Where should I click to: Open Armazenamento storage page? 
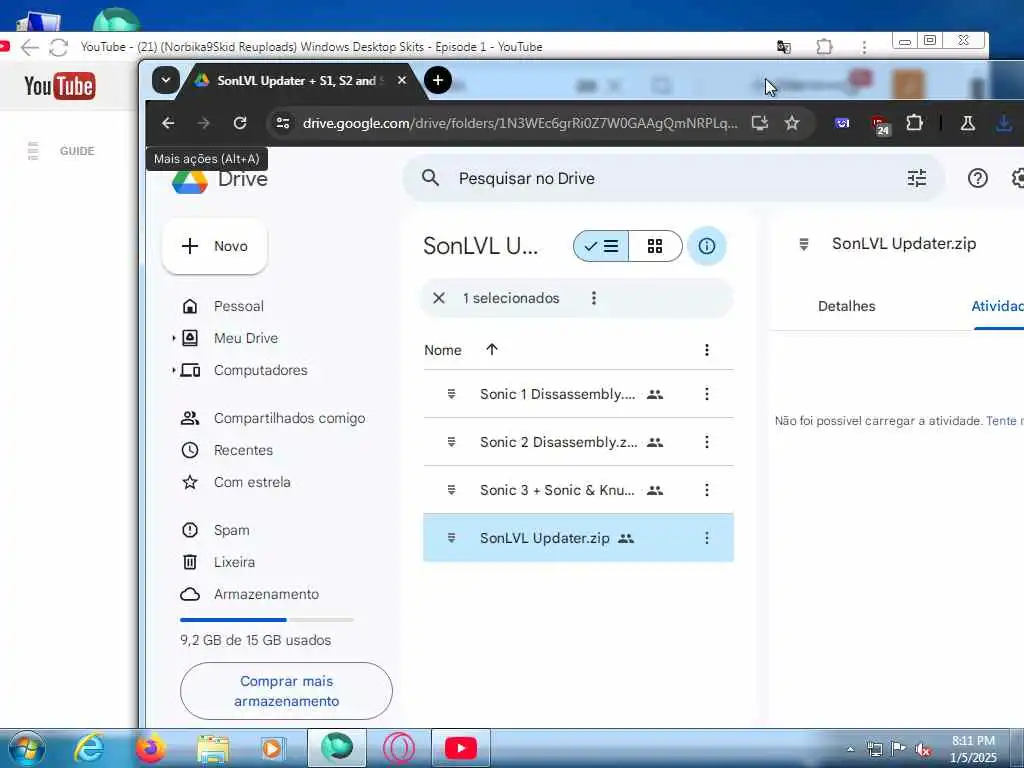tap(266, 594)
